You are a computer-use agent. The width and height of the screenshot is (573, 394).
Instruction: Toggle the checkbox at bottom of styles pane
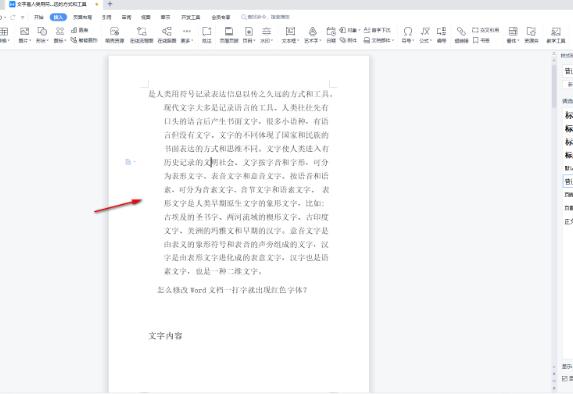565,379
